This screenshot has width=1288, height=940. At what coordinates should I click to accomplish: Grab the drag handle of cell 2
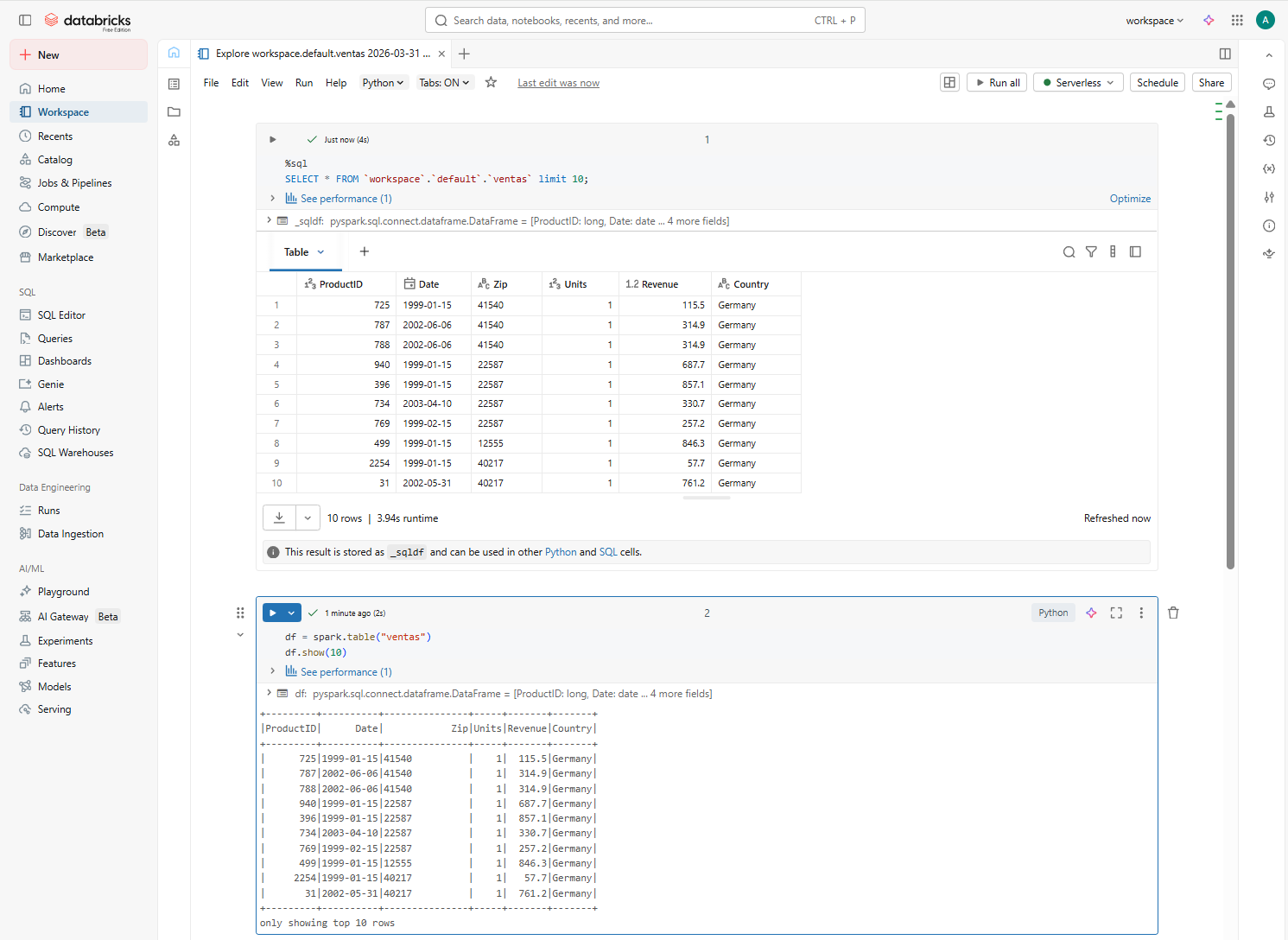[240, 613]
